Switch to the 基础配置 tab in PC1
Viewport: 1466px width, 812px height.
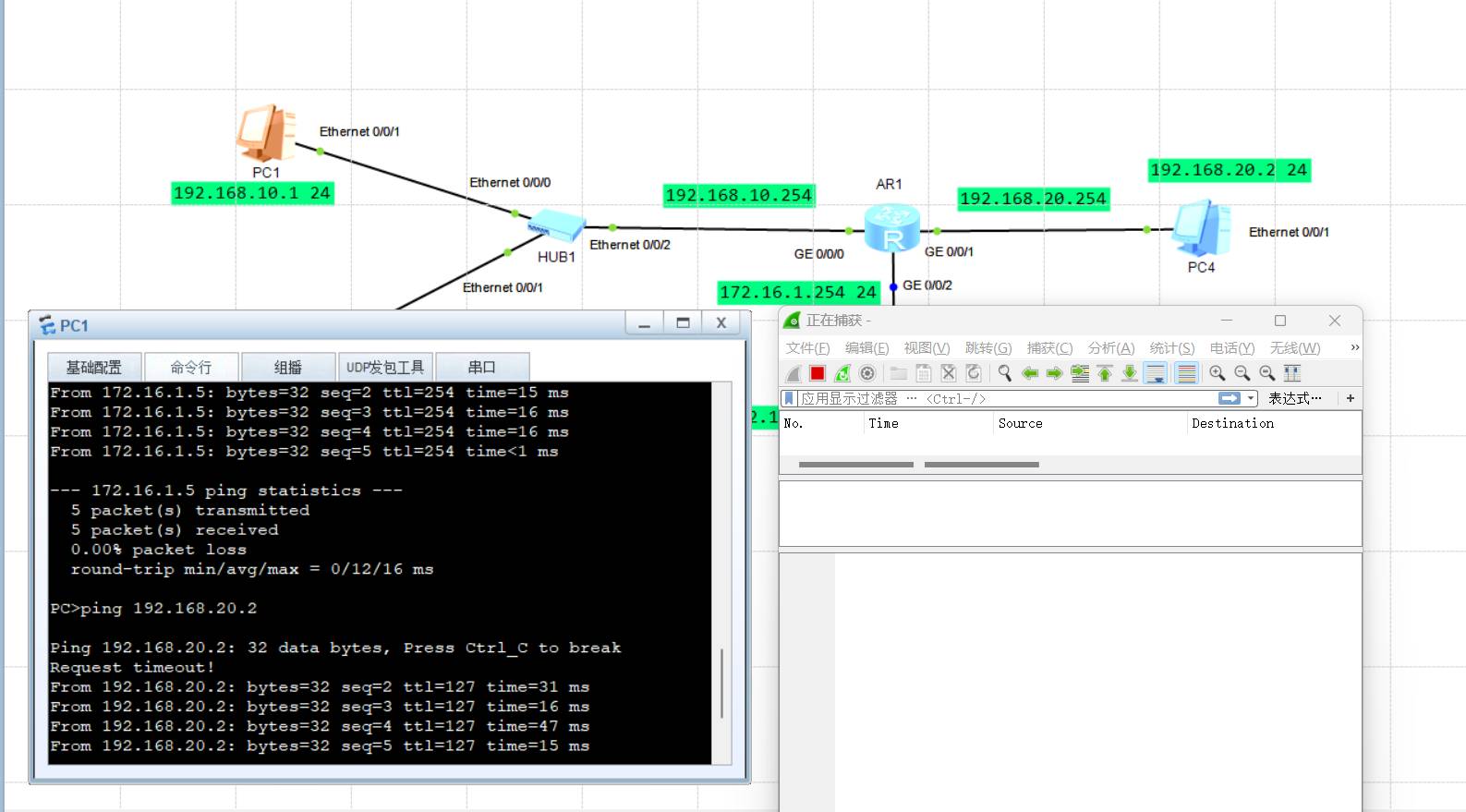pyautogui.click(x=94, y=367)
